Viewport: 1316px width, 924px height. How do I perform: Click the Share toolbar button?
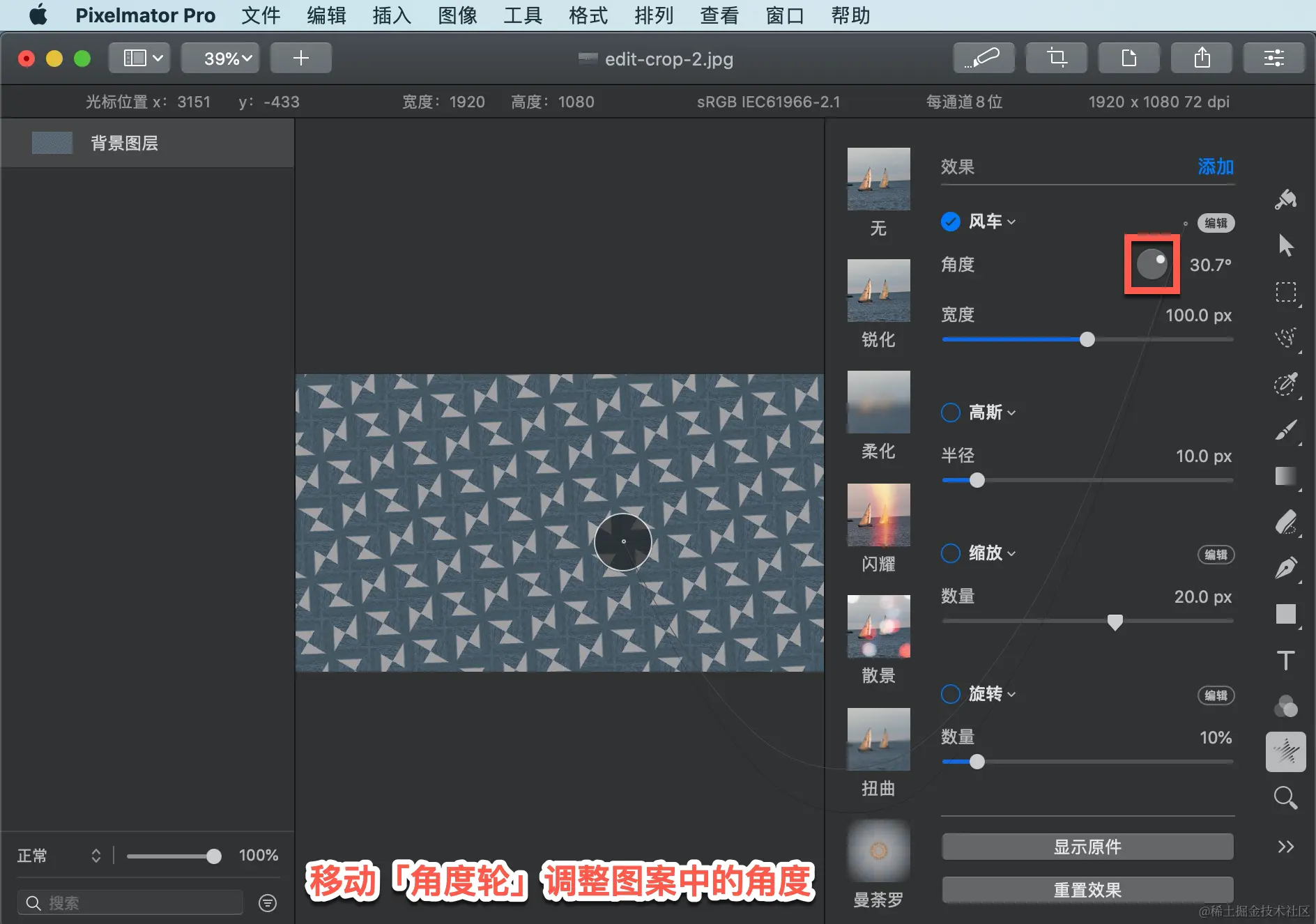coord(1202,58)
